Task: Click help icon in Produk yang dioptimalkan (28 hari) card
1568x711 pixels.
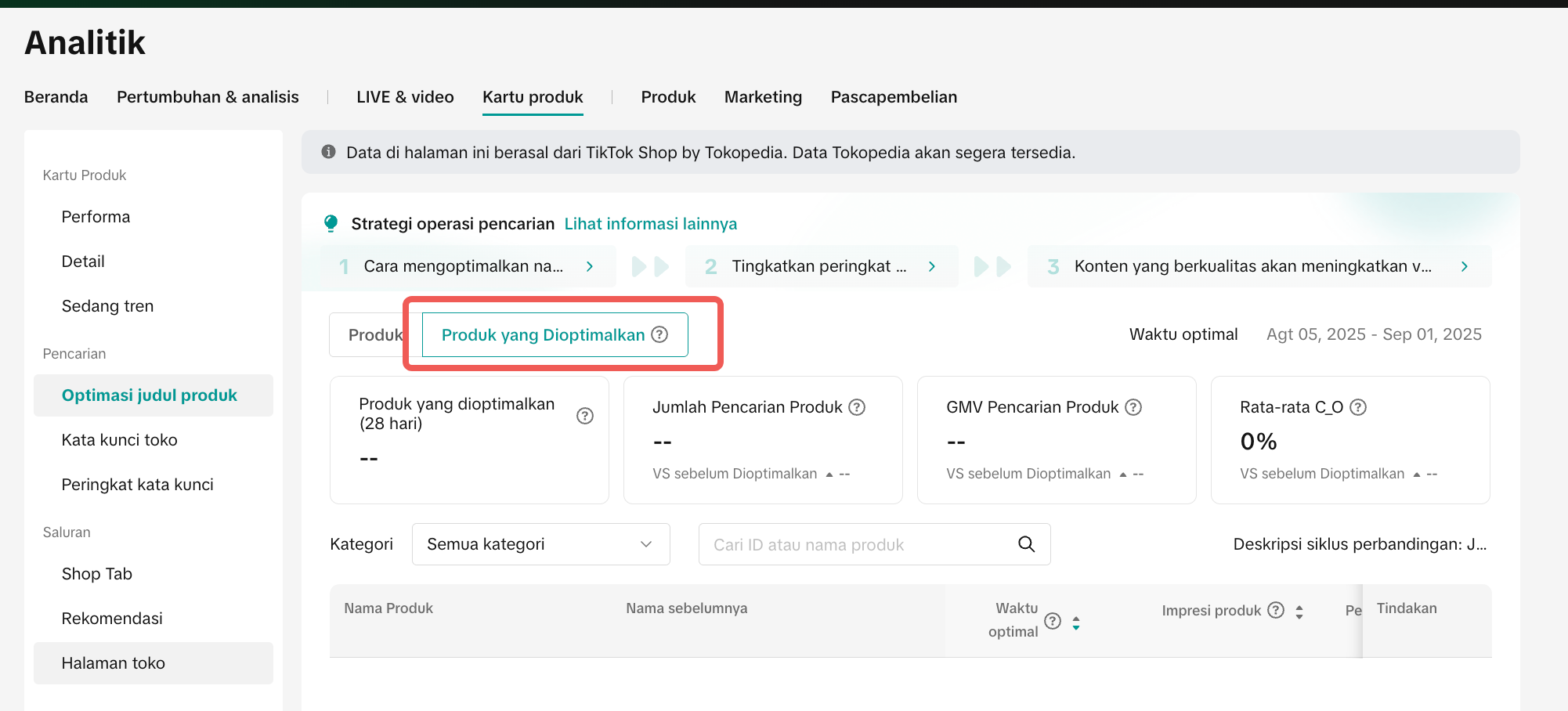Action: [584, 416]
